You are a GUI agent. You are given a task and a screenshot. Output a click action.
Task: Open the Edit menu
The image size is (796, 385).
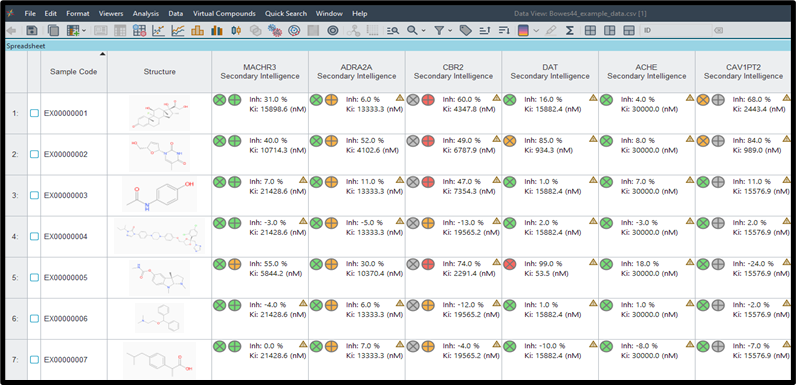click(51, 14)
